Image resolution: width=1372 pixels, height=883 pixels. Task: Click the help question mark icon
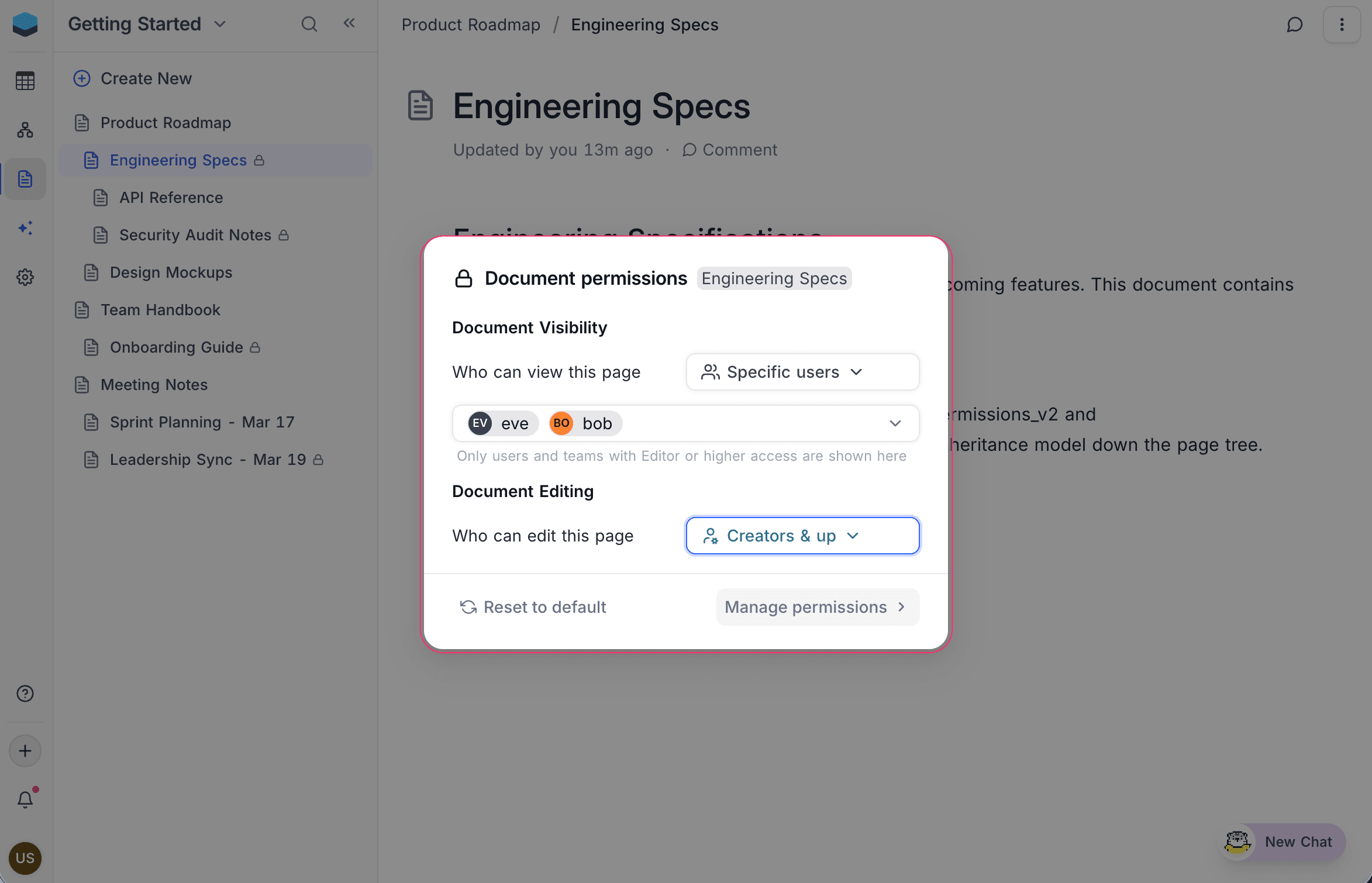pyautogui.click(x=25, y=694)
